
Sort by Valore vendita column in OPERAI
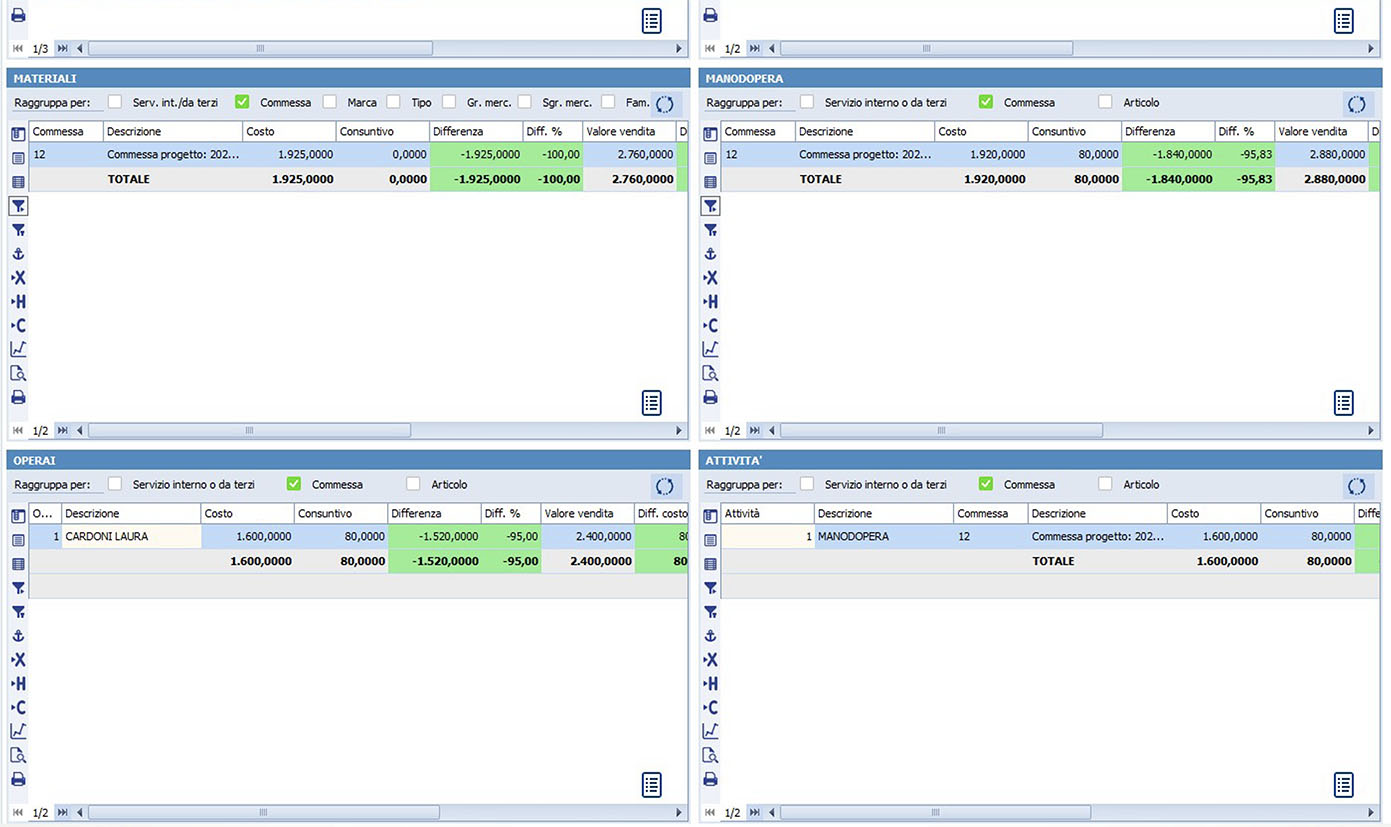point(587,514)
